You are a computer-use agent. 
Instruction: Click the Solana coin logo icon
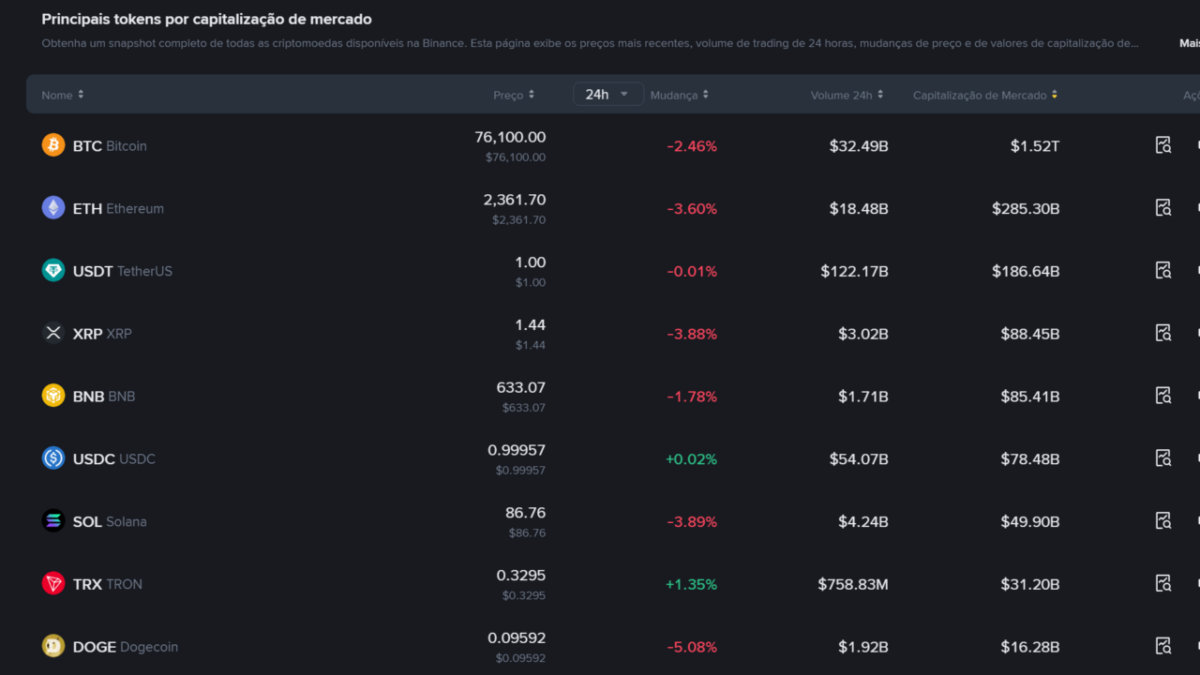(x=53, y=521)
